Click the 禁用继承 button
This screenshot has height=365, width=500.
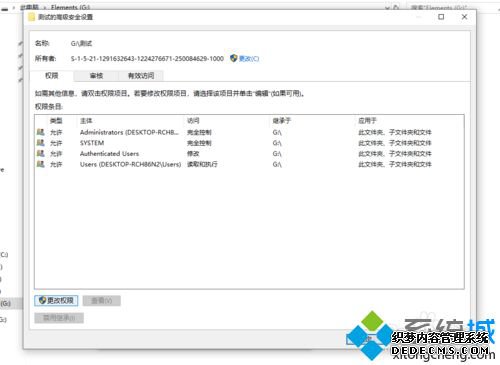tap(59, 318)
